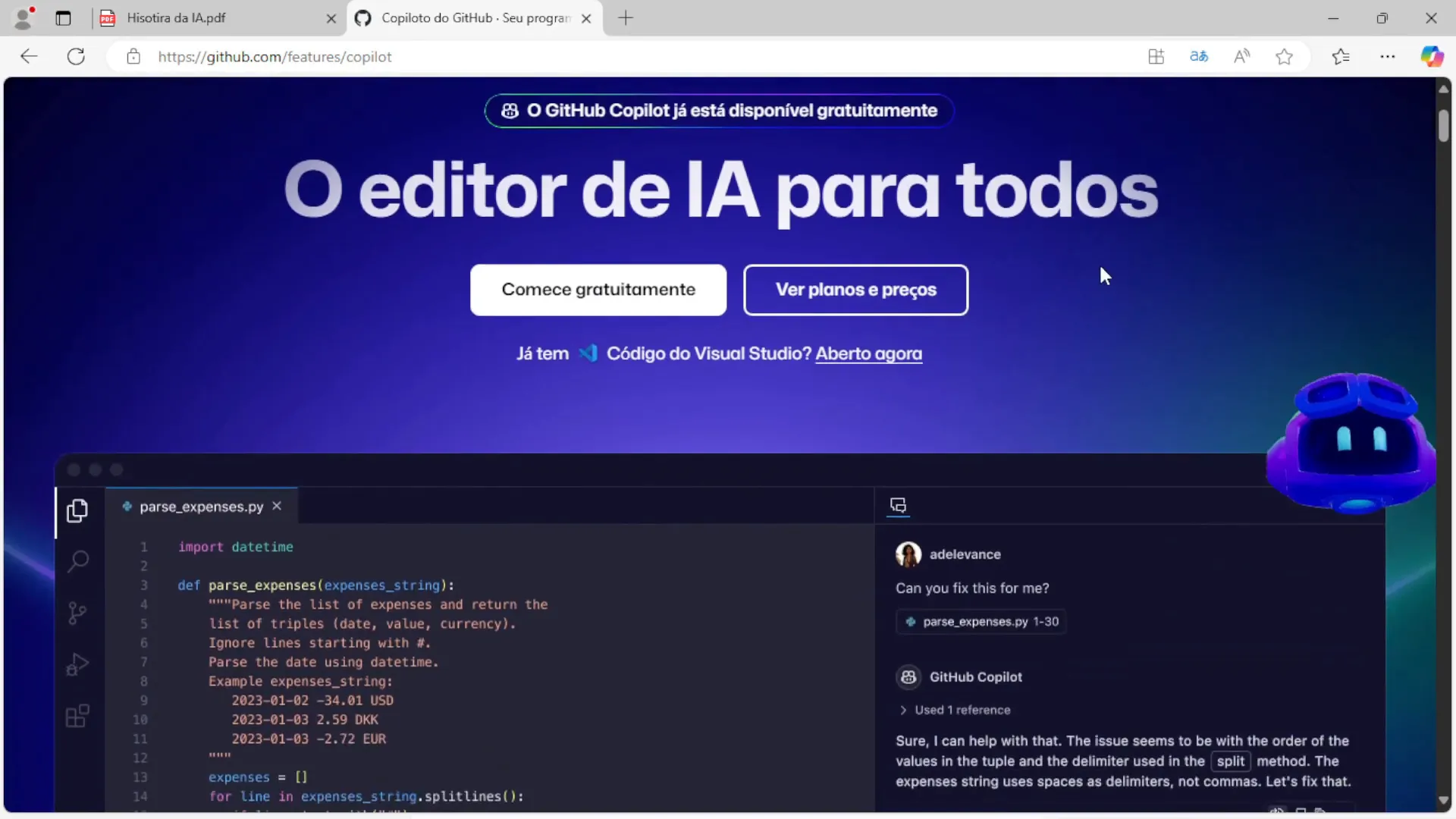Screen dimensions: 1456x819
Task: Click the GitHub Copilot chat avatar icon
Action: pos(908,677)
